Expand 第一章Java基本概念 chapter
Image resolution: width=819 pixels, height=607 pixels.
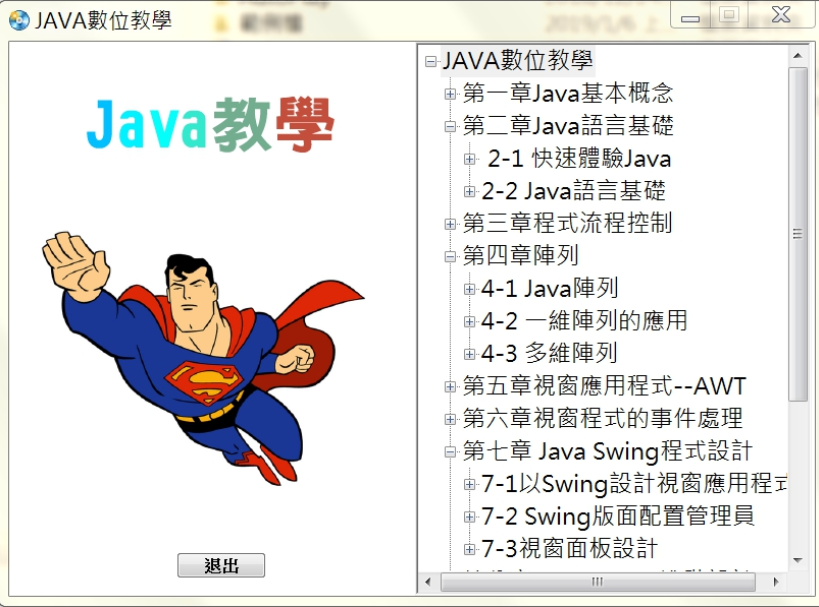click(x=450, y=94)
